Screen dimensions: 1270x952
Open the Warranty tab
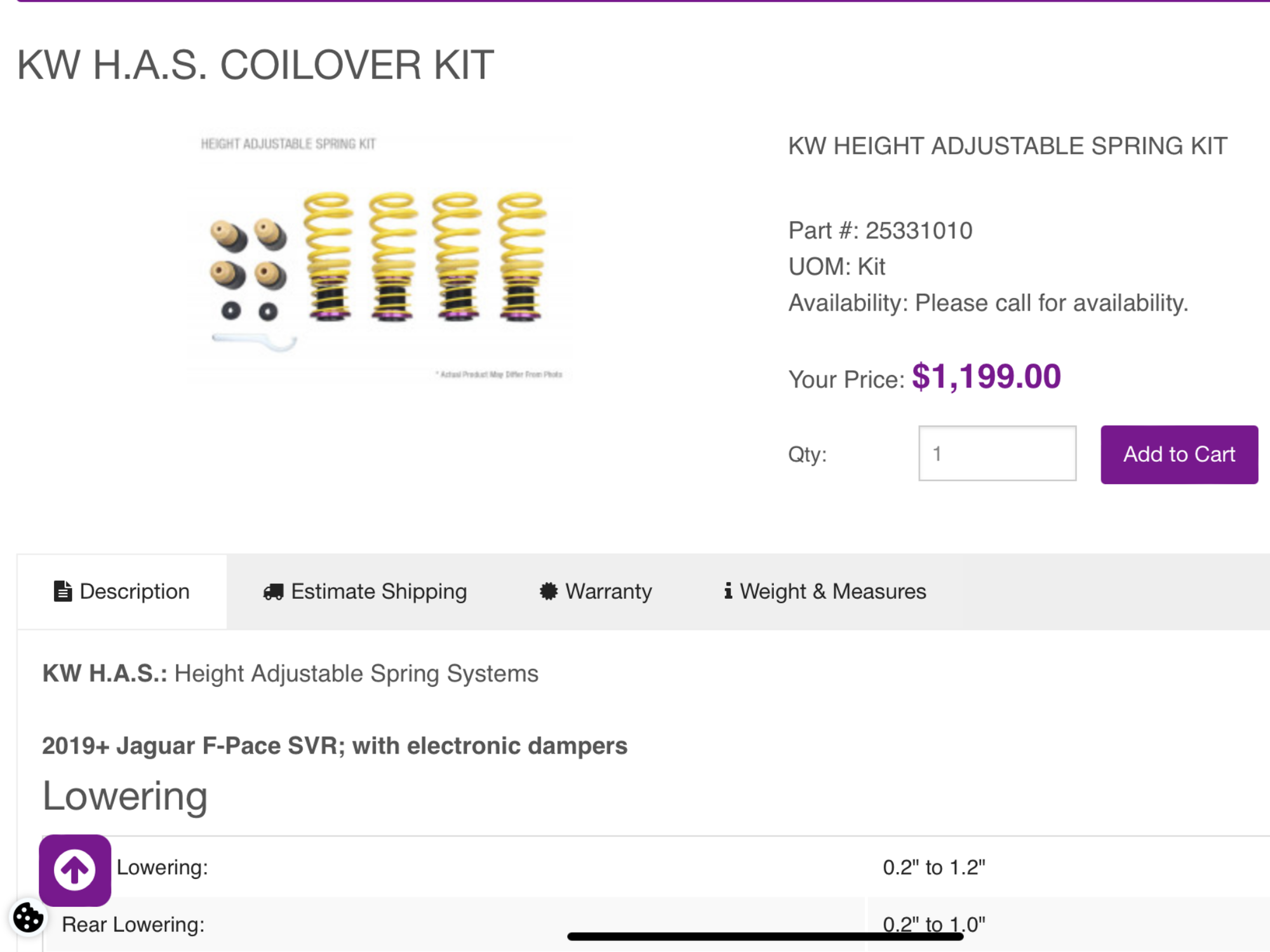(608, 592)
